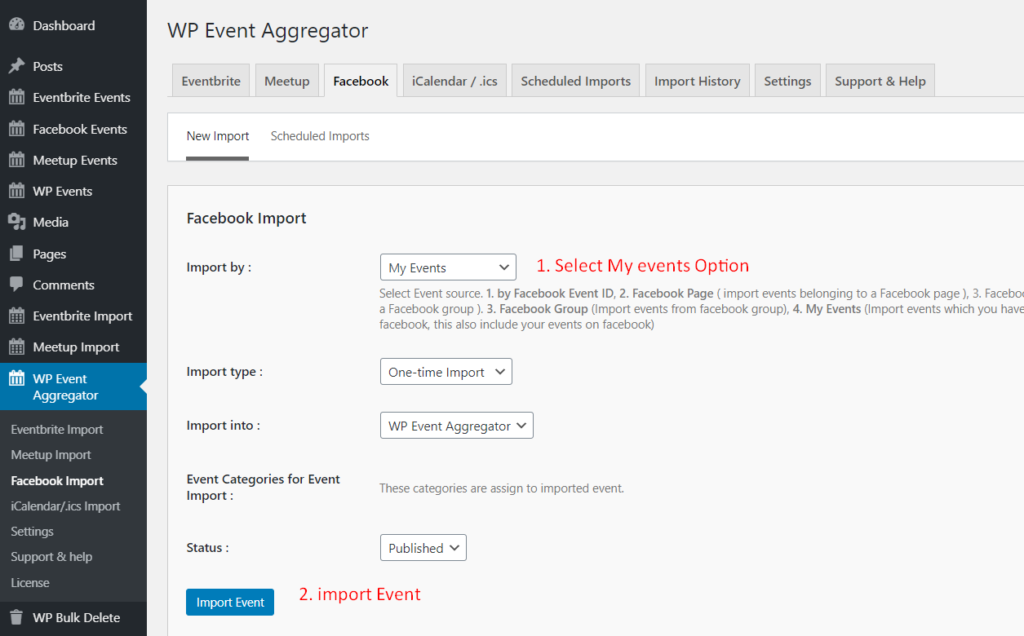The width and height of the screenshot is (1024, 636).
Task: Go to the Import History tab
Action: tap(697, 81)
